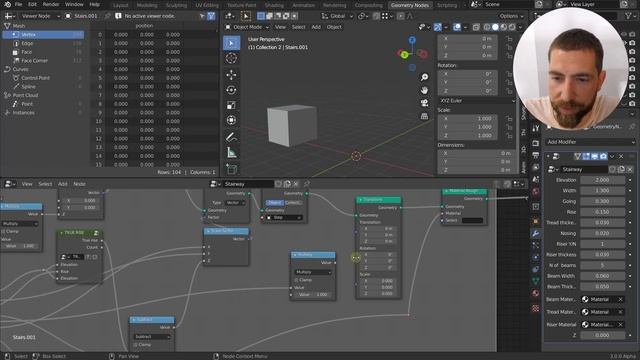Switch perspective/orthographic grid icon
Image resolution: width=640 pixels, height=360 pixels.
[424, 116]
